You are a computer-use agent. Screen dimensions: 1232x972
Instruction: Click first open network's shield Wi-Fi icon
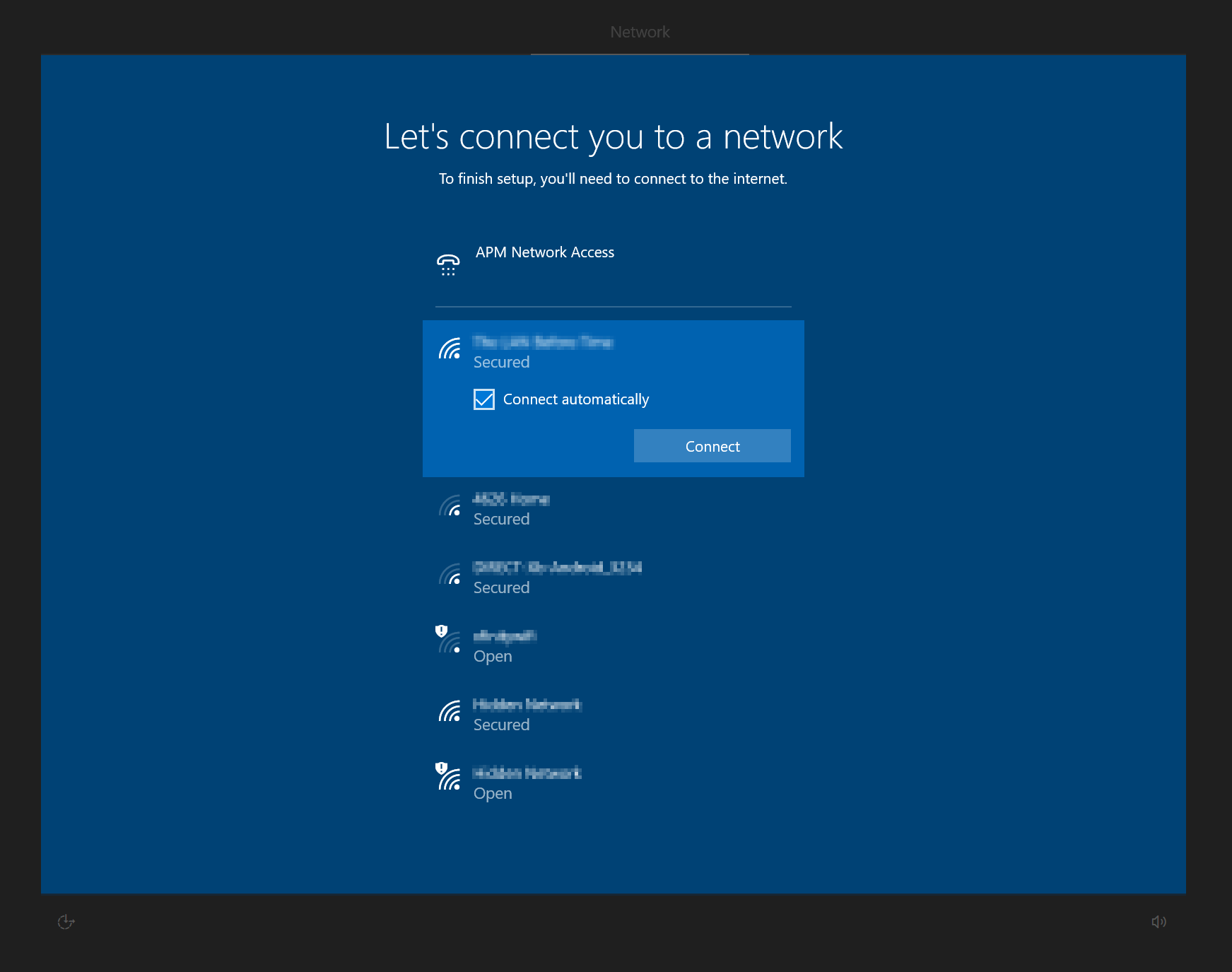point(448,639)
